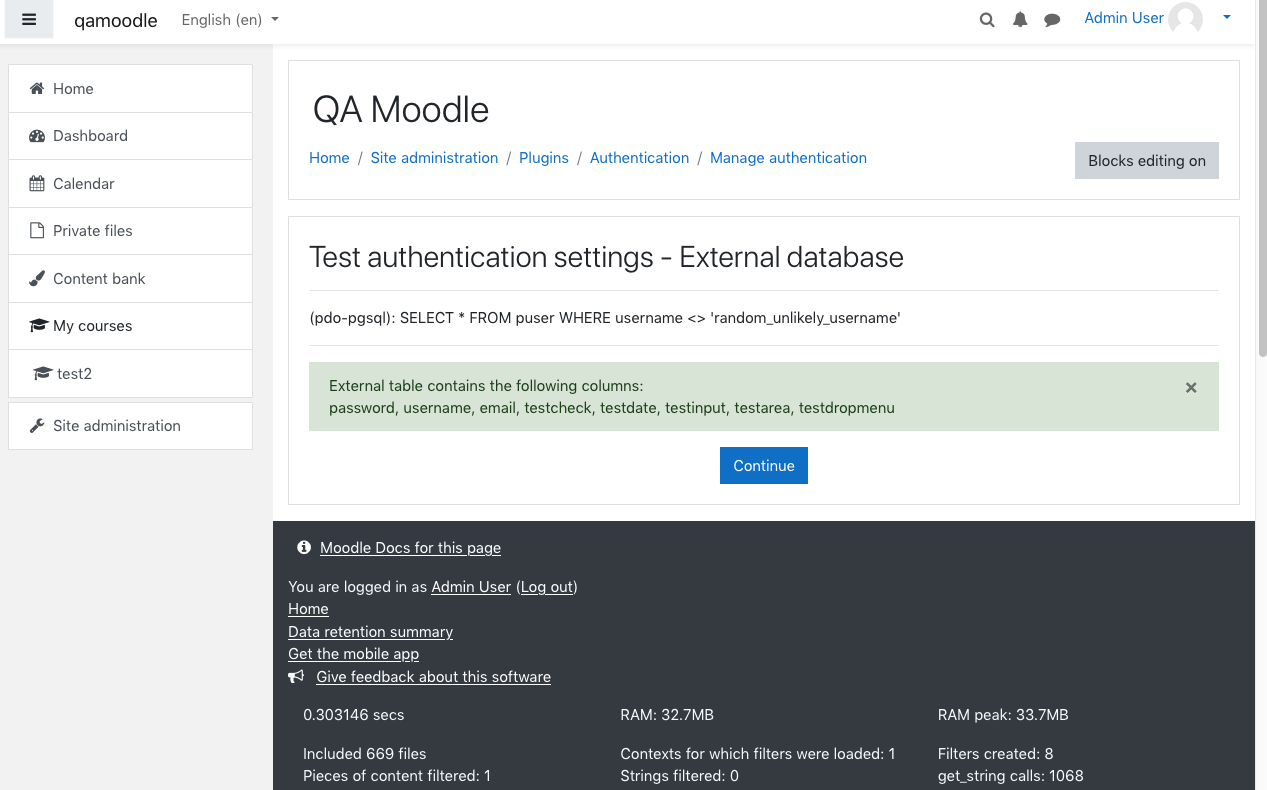The height and width of the screenshot is (790, 1267).
Task: Open the English (en) language dropdown
Action: pos(230,20)
